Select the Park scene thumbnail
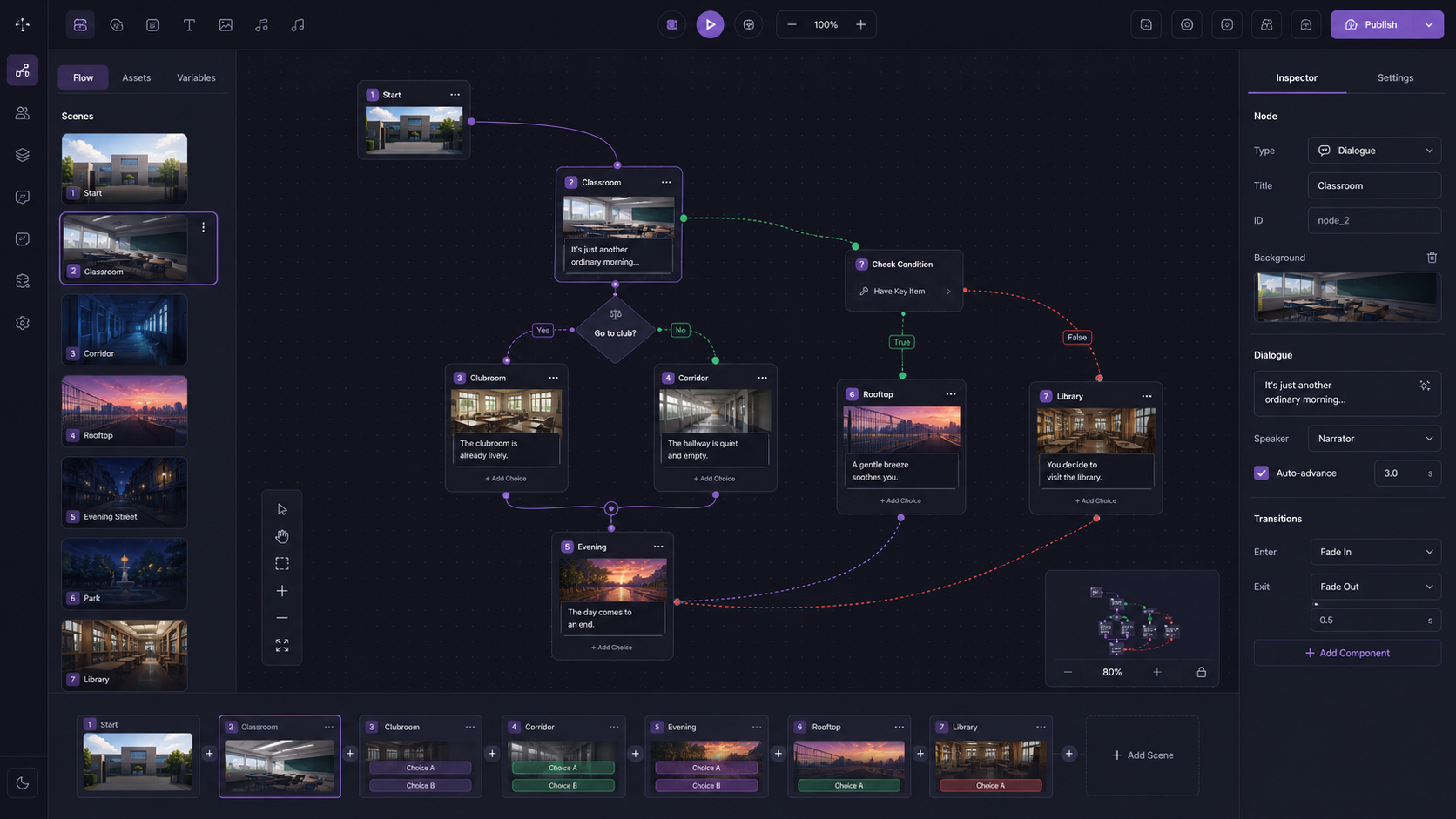Viewport: 1456px width, 819px height. (x=125, y=574)
